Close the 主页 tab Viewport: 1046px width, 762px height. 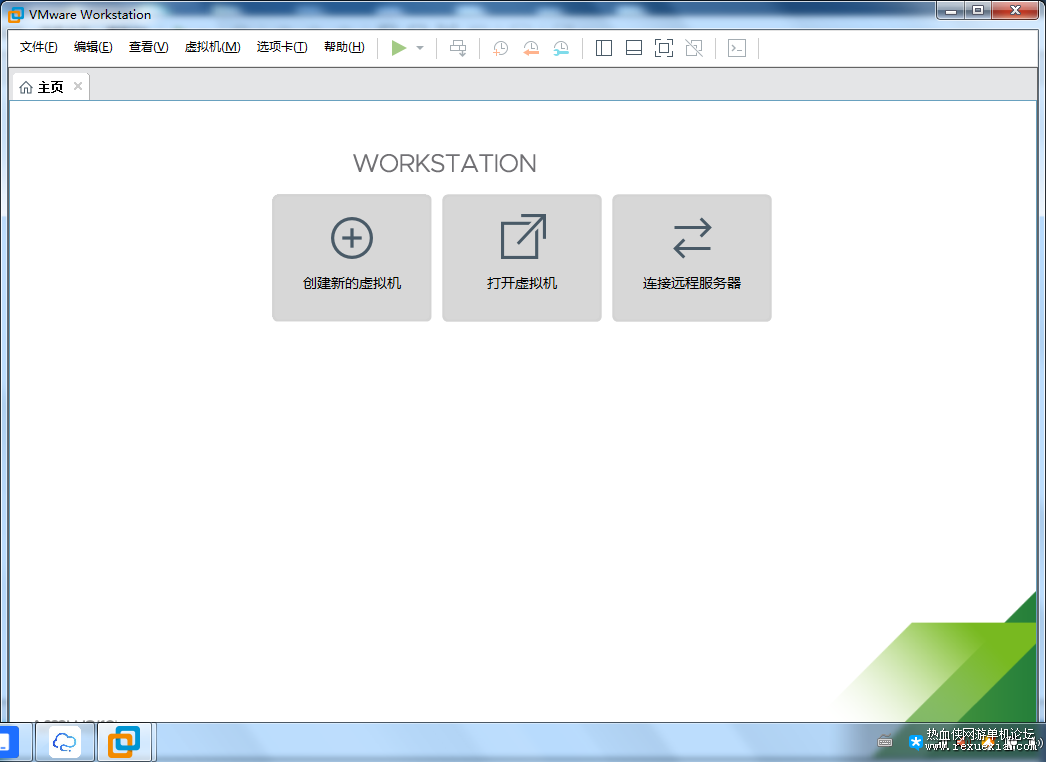point(78,86)
